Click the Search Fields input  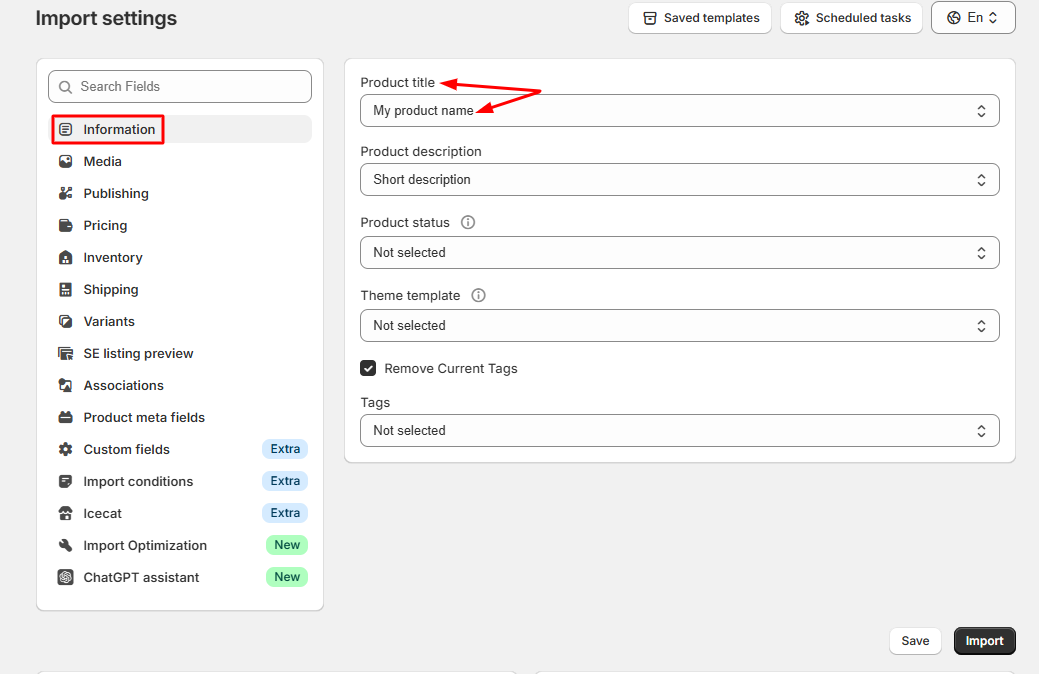(180, 87)
